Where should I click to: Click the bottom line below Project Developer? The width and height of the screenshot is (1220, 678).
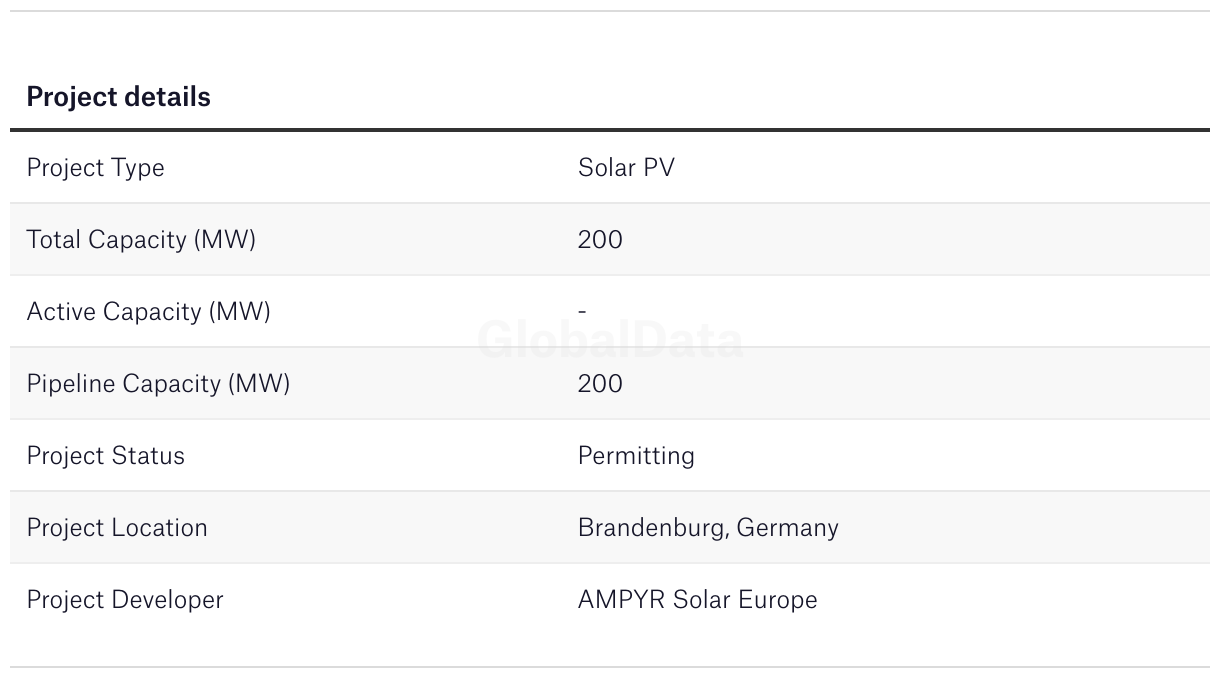point(610,667)
